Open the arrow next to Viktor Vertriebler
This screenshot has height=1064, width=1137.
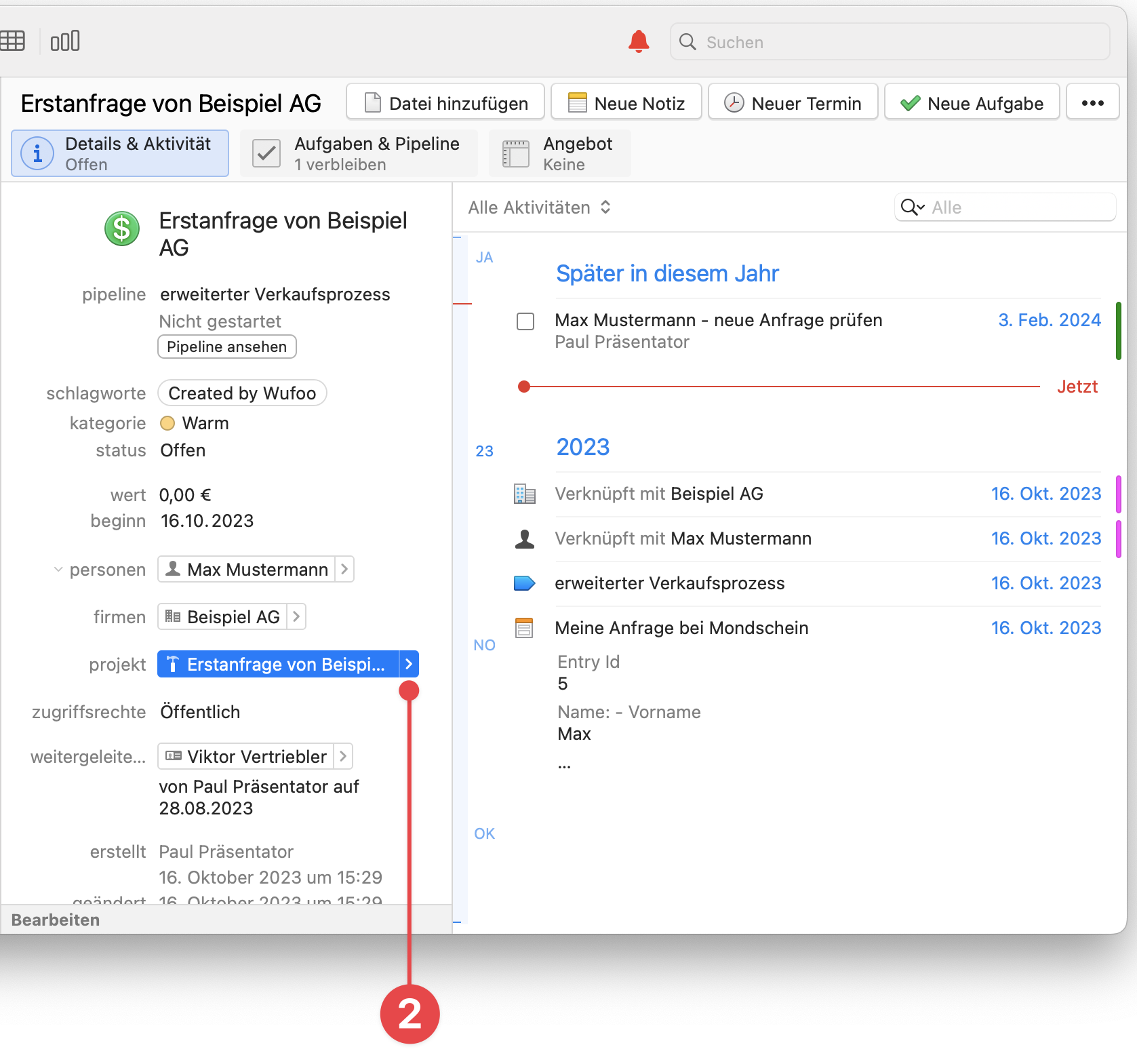click(x=343, y=756)
